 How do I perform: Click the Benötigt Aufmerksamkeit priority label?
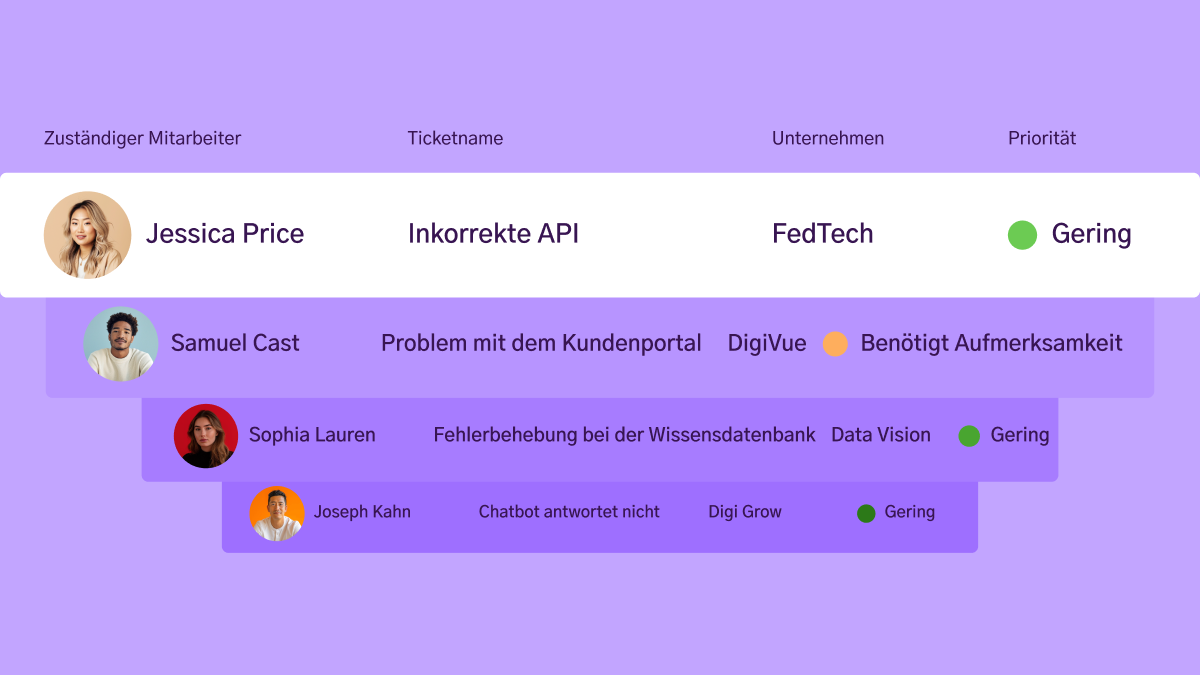[x=991, y=343]
